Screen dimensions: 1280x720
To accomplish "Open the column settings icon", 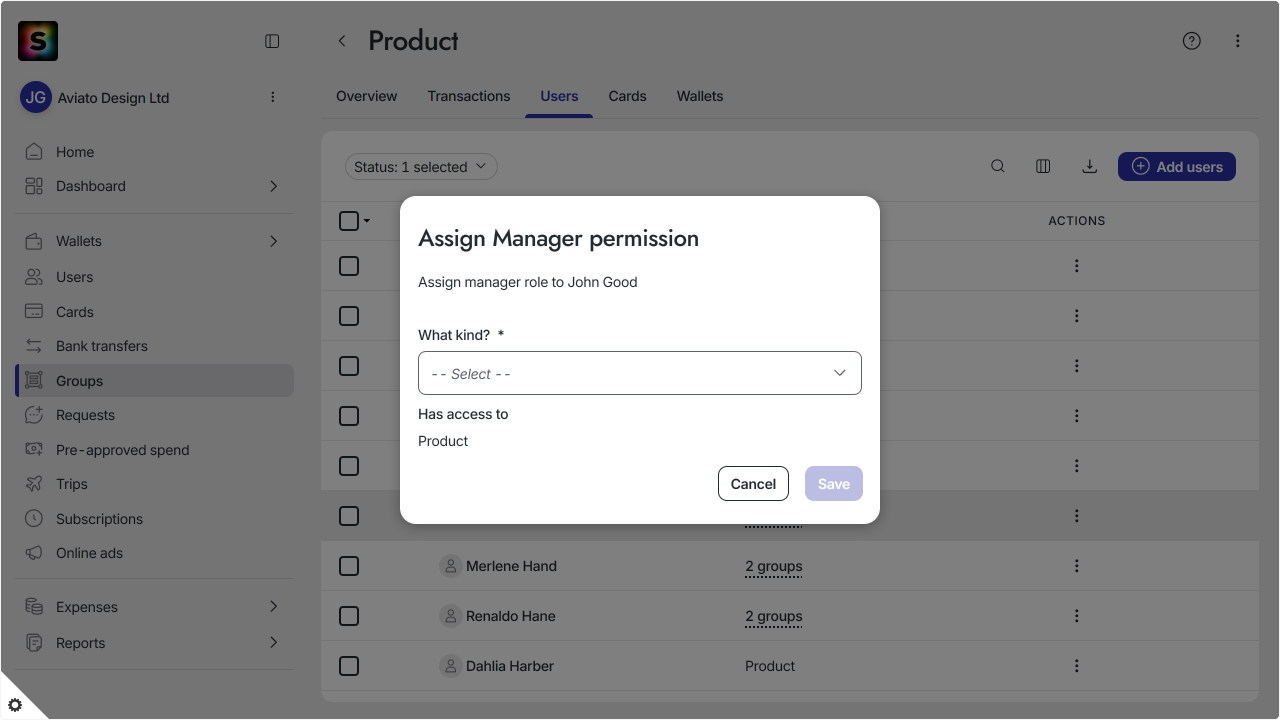I will (x=1043, y=166).
